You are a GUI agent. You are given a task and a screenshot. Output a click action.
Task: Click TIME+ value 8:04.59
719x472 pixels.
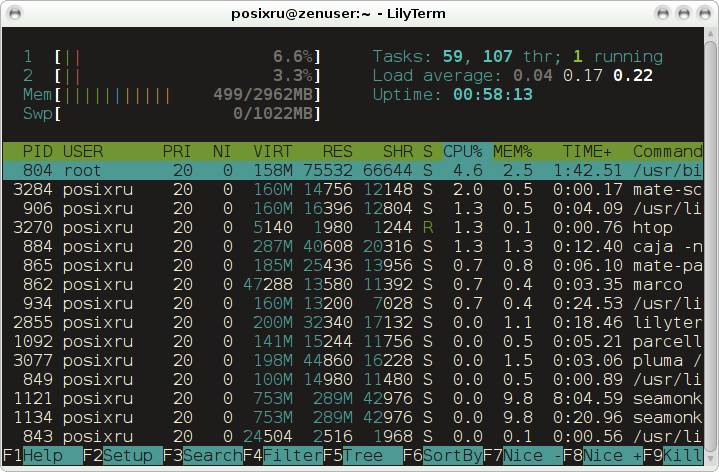[x=587, y=398]
